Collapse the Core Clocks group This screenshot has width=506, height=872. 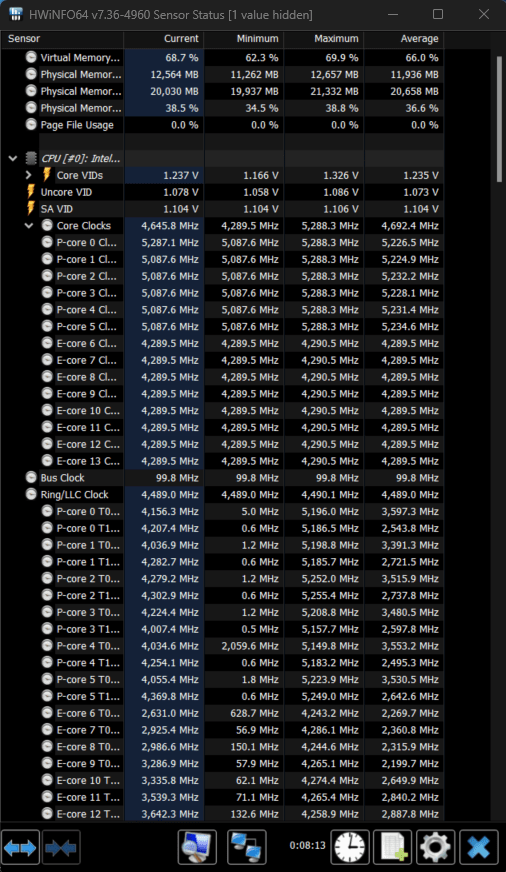[29, 226]
